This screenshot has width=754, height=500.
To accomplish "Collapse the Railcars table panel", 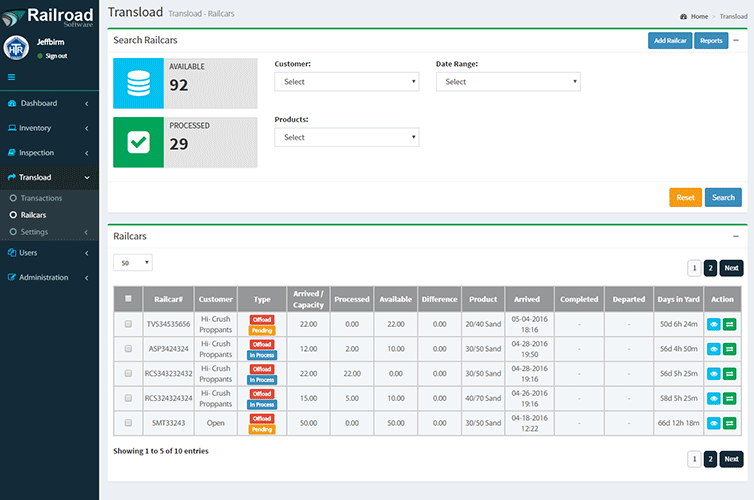I will 736,236.
